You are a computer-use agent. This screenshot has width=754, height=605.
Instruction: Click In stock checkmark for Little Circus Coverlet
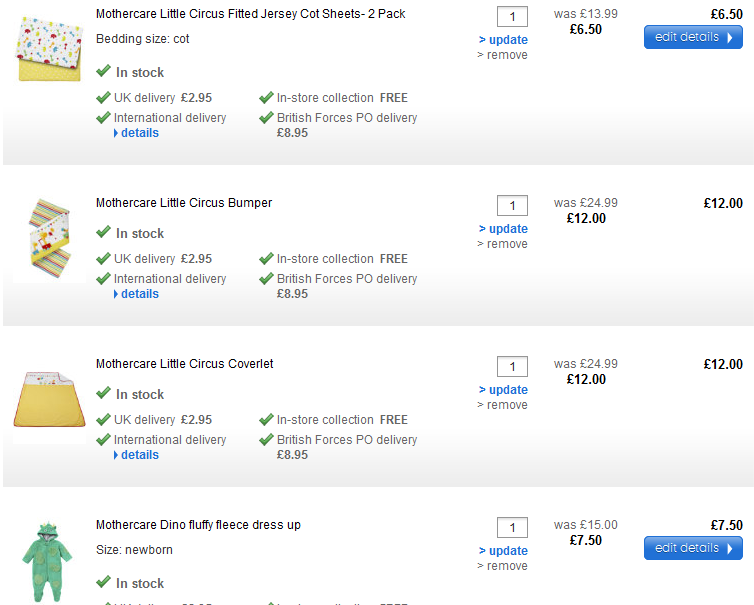tap(103, 393)
